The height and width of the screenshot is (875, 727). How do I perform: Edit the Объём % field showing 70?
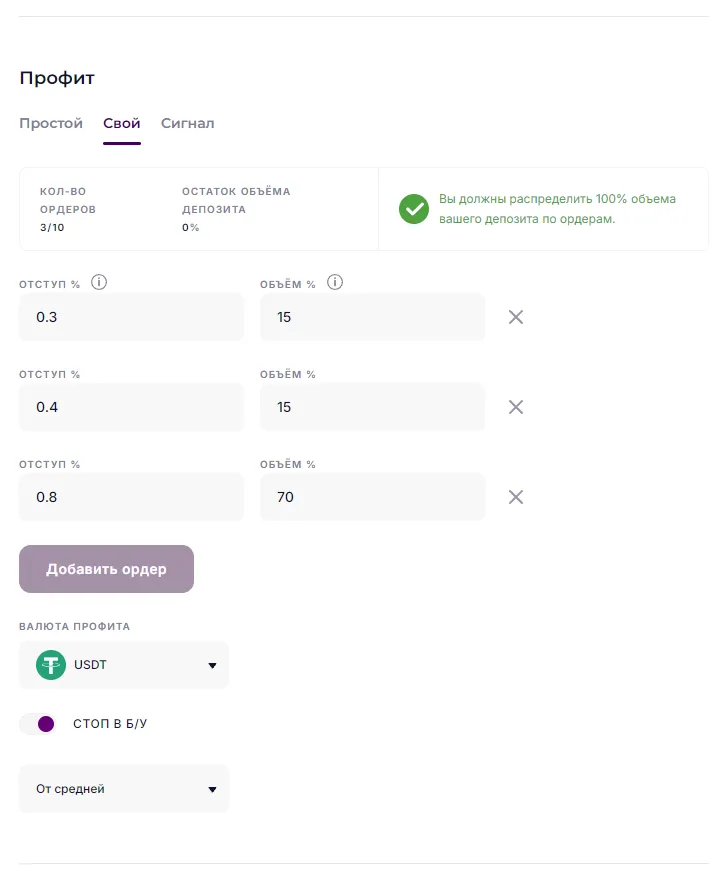[x=372, y=497]
